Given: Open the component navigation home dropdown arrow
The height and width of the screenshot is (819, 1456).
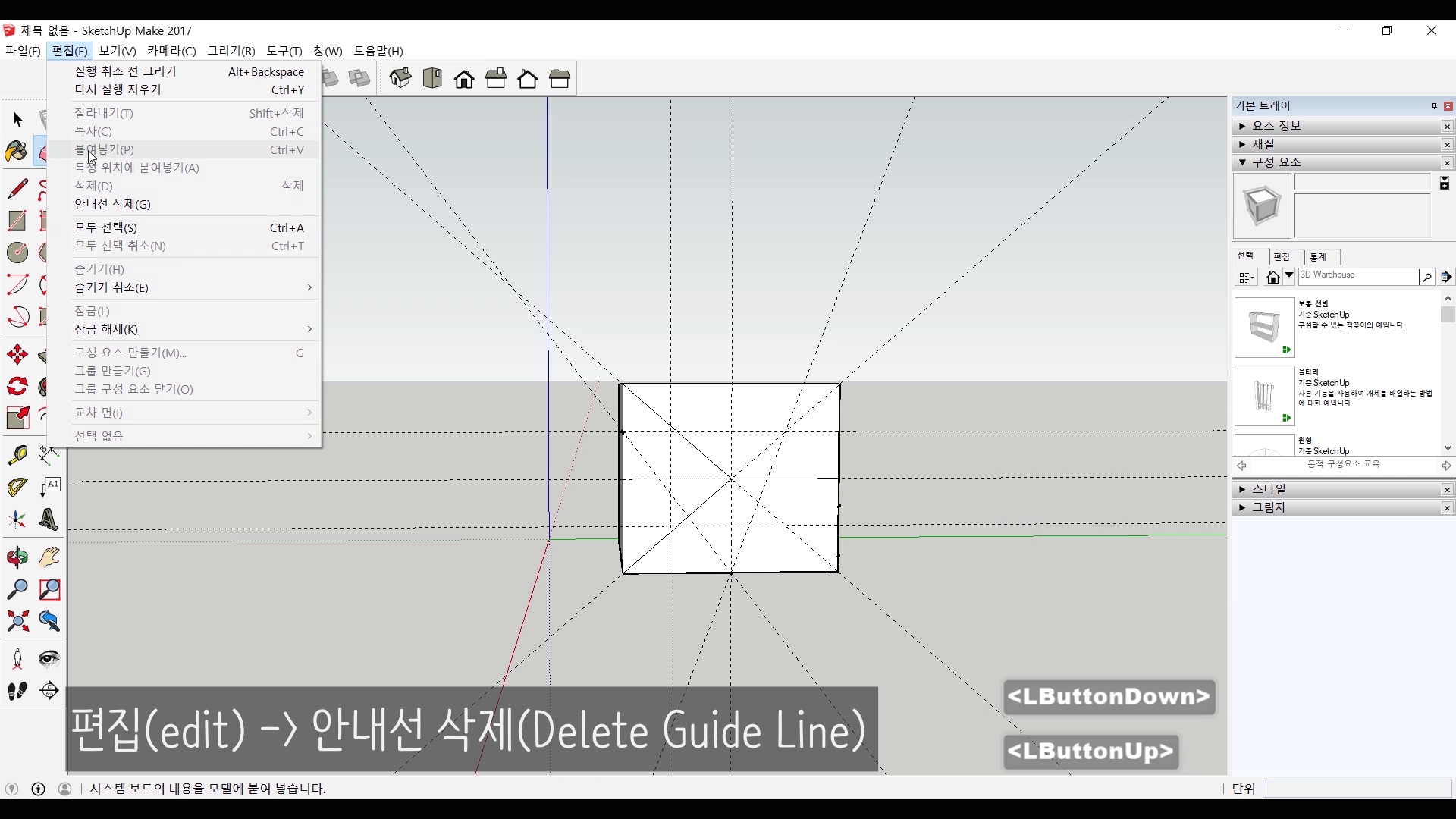Looking at the screenshot, I should 1289,277.
